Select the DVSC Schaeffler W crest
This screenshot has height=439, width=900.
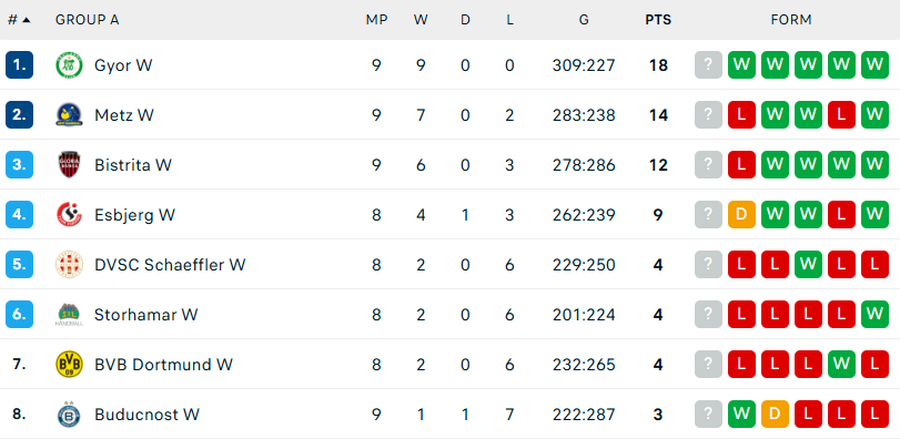[x=68, y=265]
